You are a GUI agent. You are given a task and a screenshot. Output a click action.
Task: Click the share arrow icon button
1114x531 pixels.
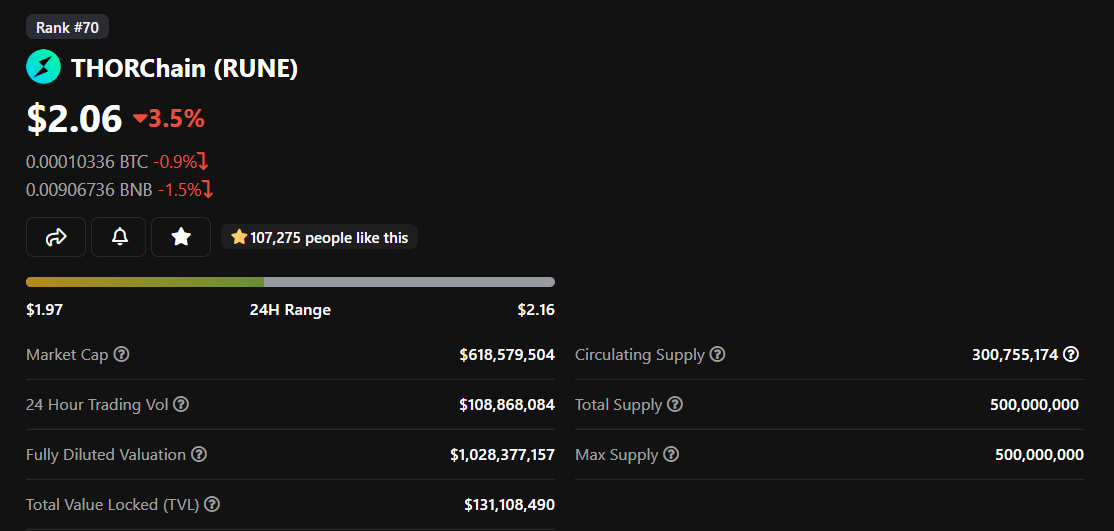[x=56, y=237]
